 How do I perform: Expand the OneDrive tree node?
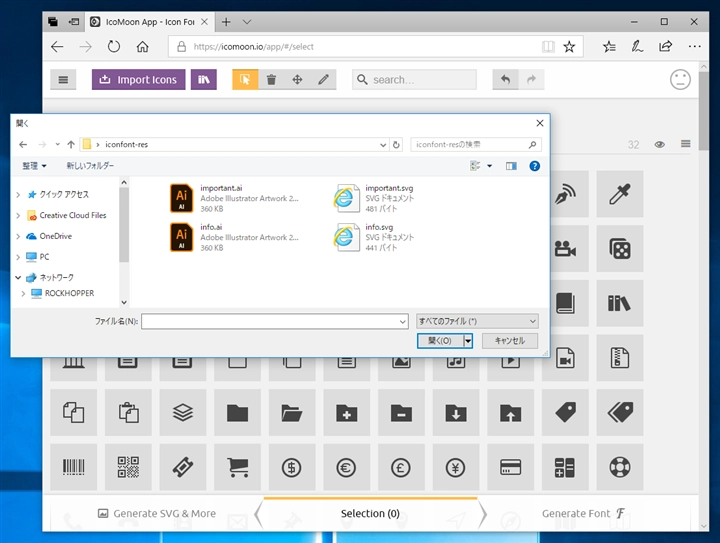pyautogui.click(x=18, y=236)
